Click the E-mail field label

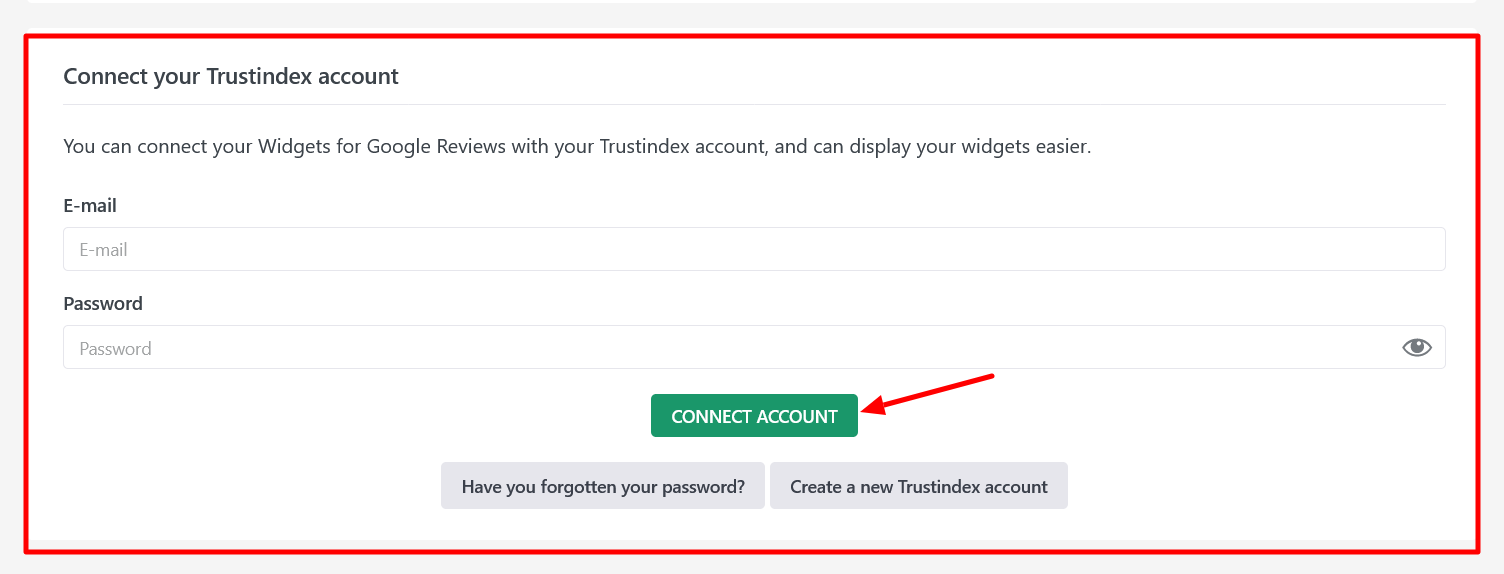[x=90, y=206]
